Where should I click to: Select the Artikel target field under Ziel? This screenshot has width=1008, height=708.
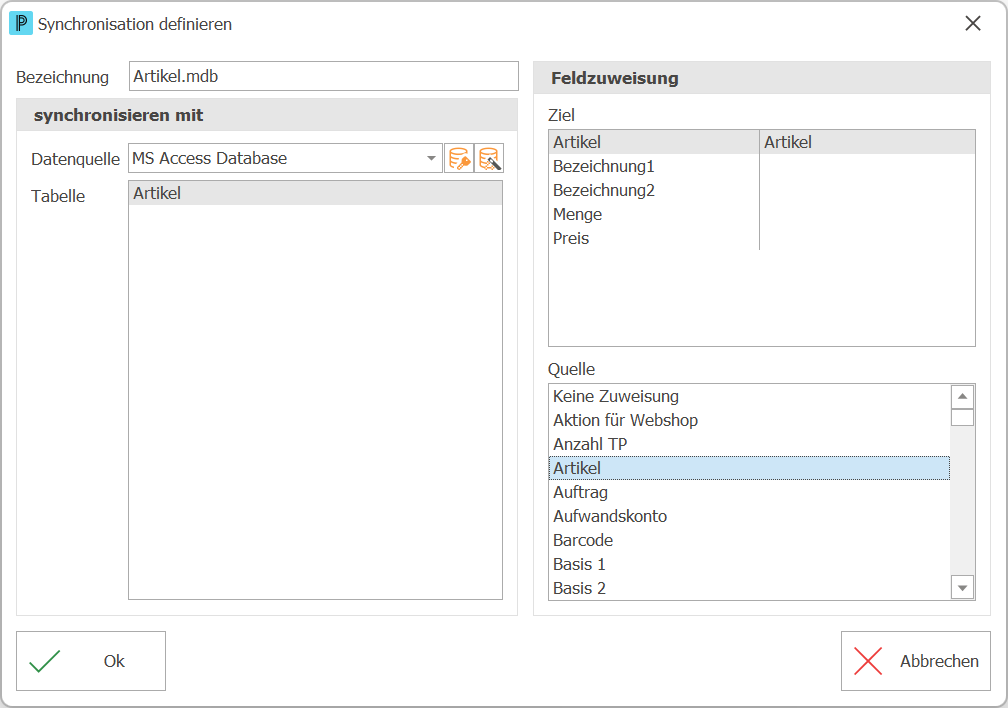click(x=654, y=142)
